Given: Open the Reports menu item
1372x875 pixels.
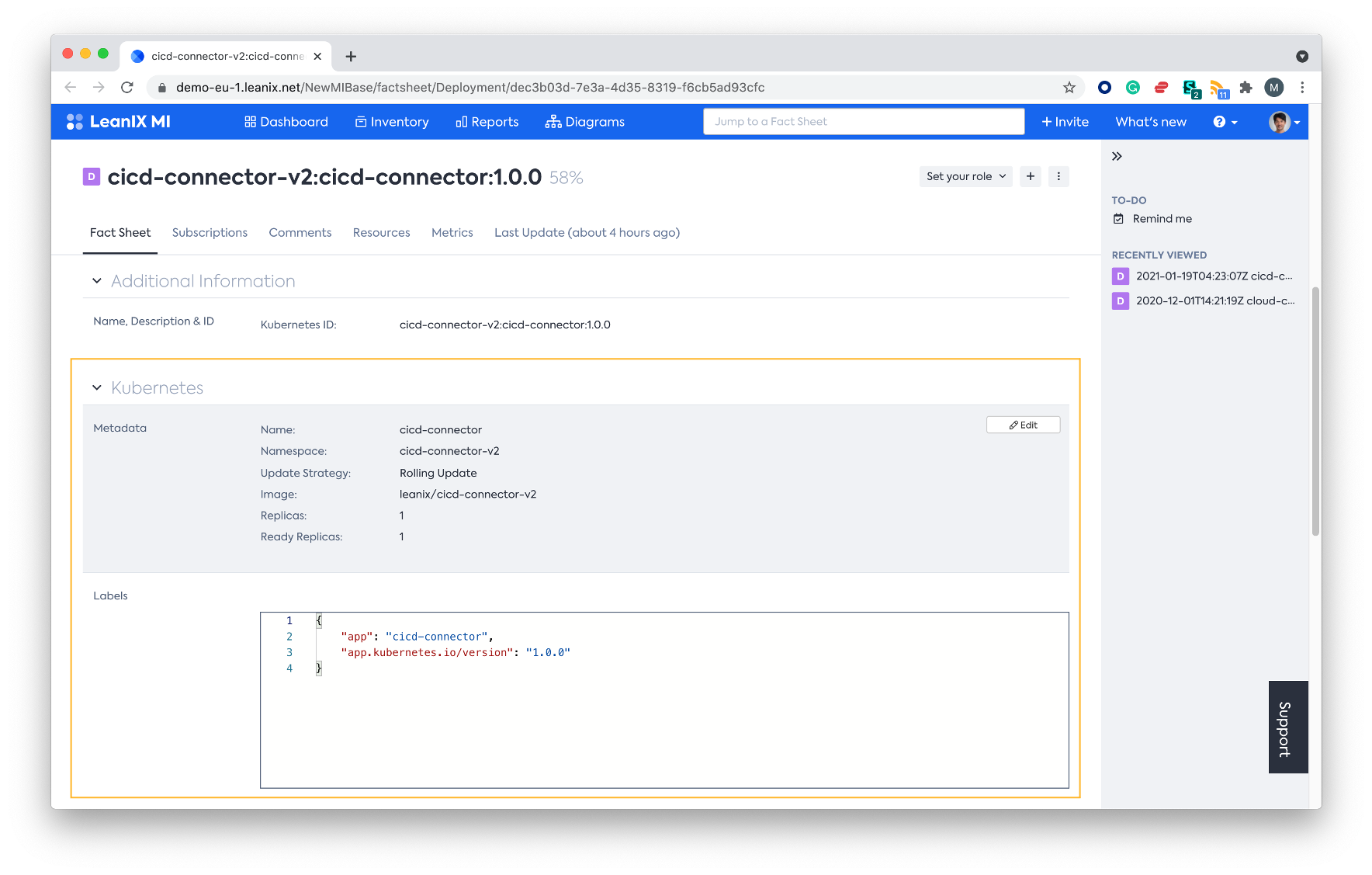Looking at the screenshot, I should pyautogui.click(x=487, y=122).
